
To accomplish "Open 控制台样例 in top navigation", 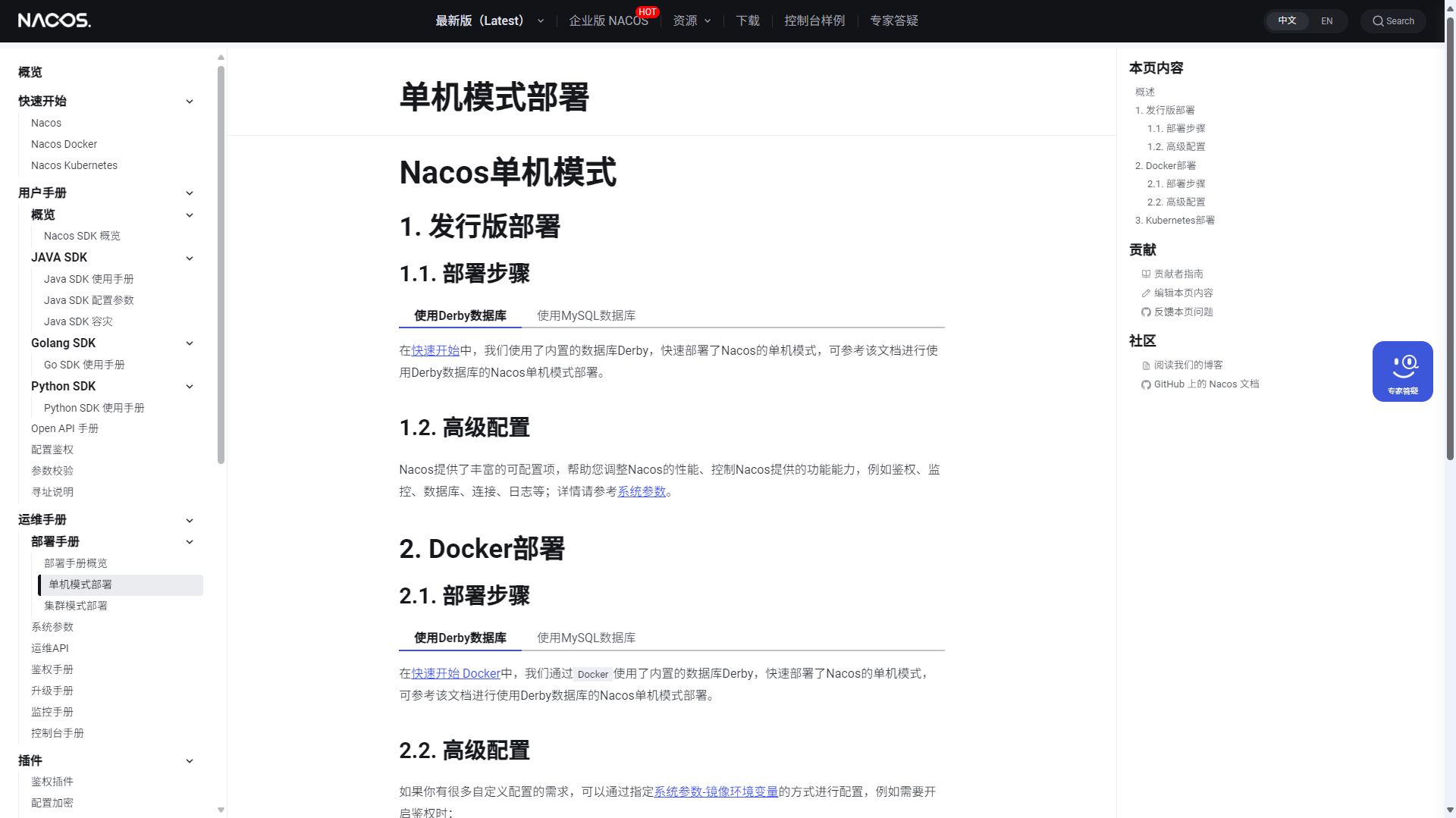I will coord(814,20).
